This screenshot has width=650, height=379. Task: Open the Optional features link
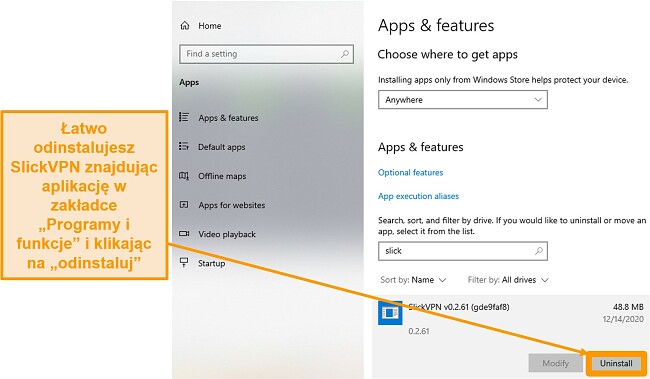click(x=410, y=172)
